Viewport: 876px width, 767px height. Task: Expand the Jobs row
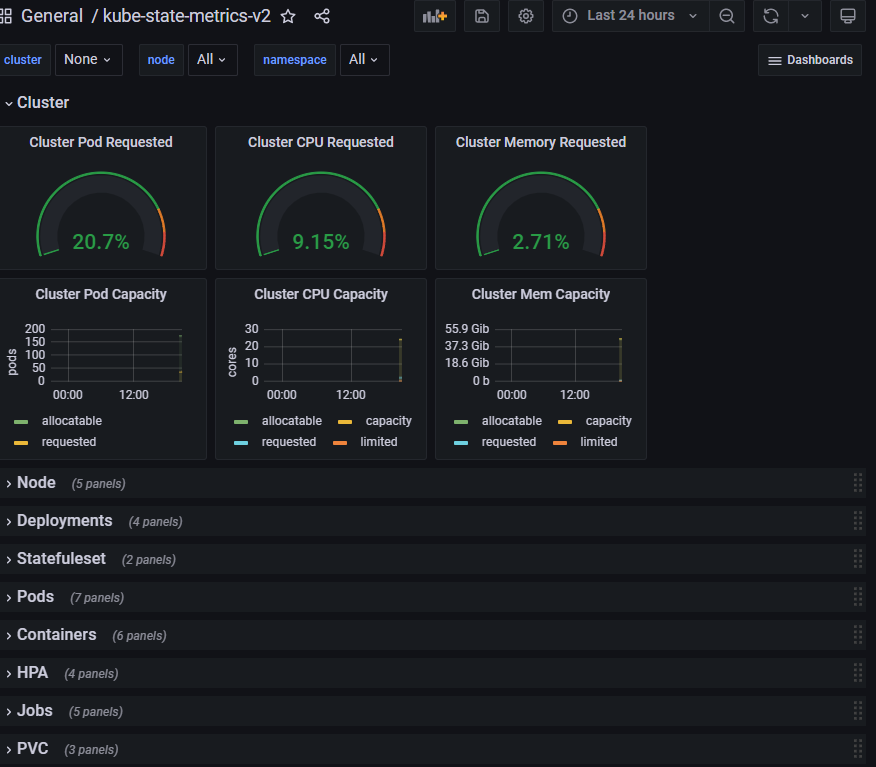point(29,711)
